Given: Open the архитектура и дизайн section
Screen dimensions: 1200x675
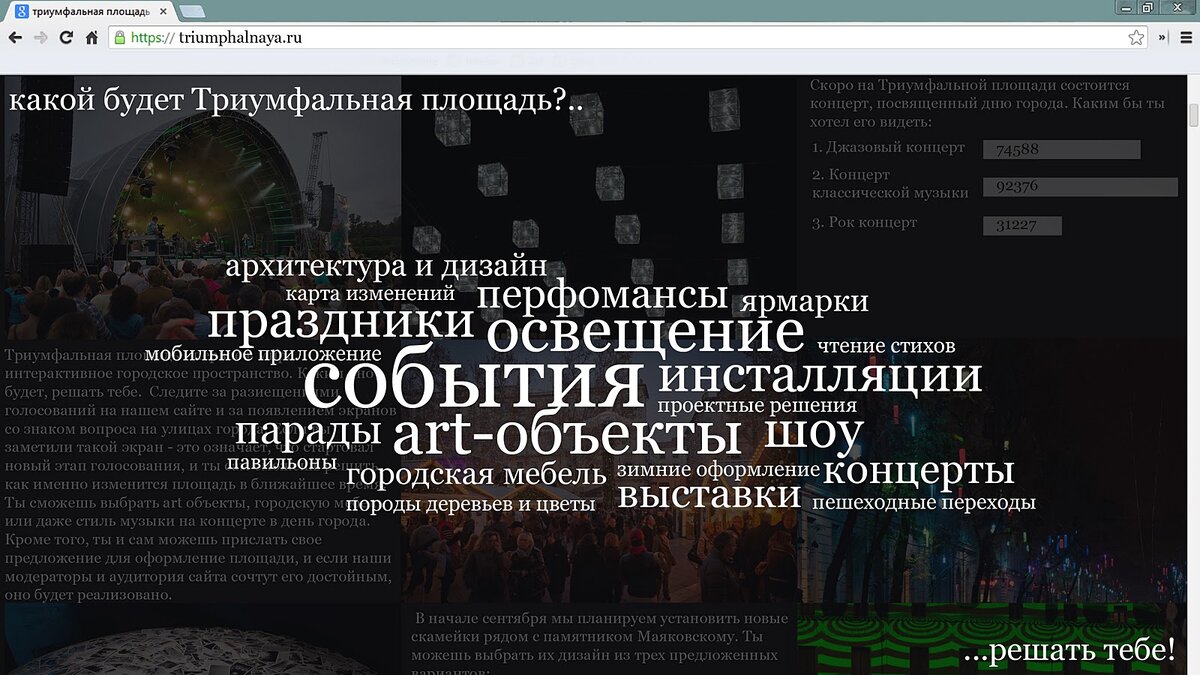Looking at the screenshot, I should 387,266.
